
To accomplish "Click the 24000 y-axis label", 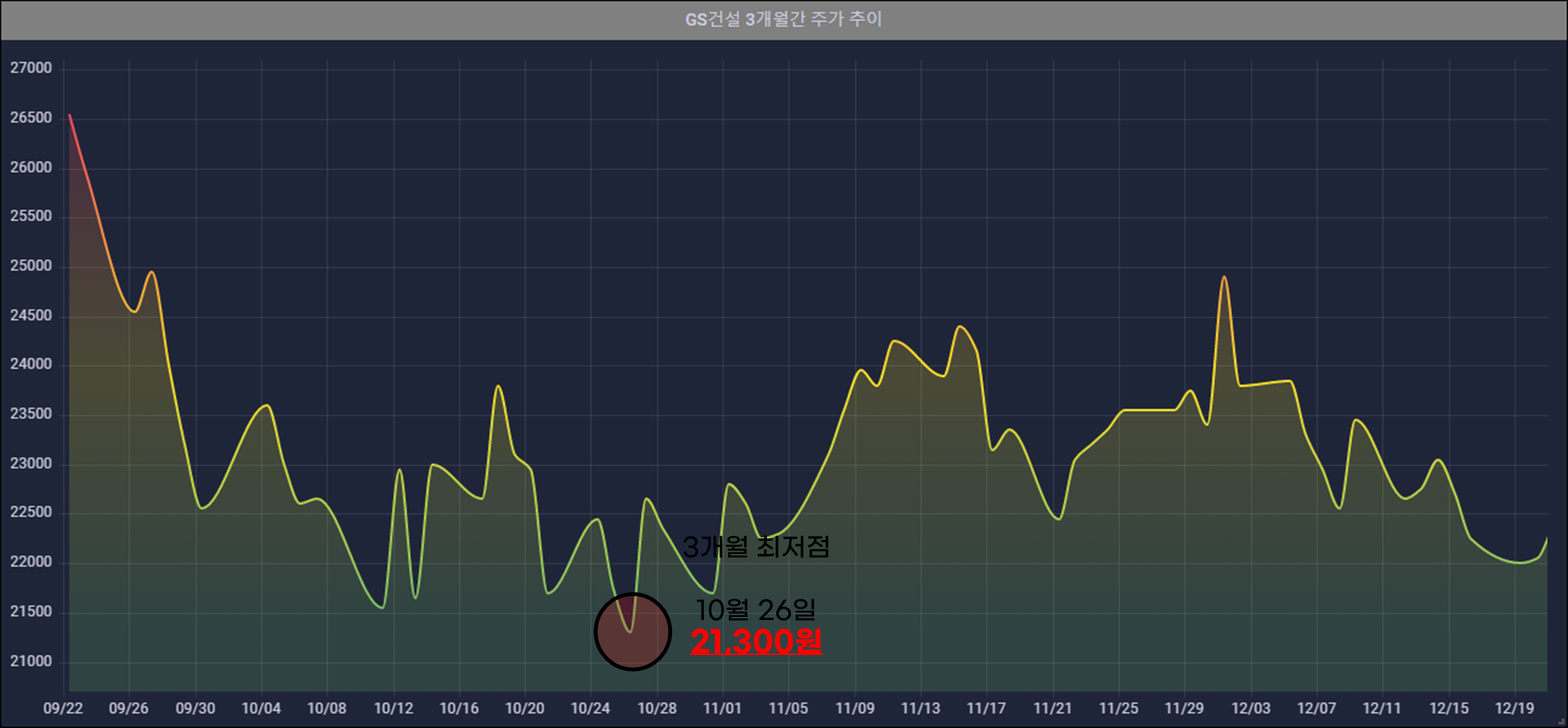I will tap(31, 364).
